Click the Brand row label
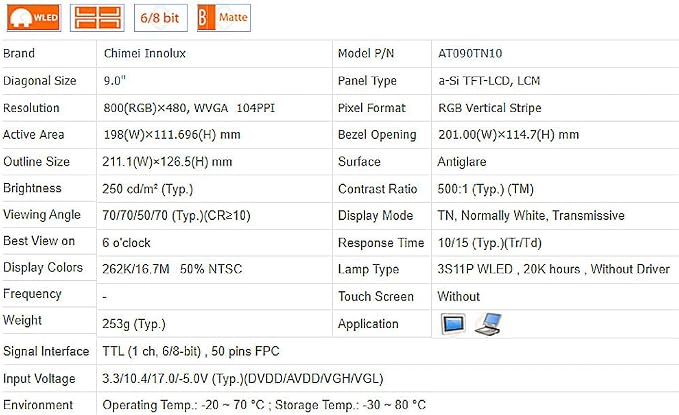This screenshot has width=679, height=415. pos(19,53)
